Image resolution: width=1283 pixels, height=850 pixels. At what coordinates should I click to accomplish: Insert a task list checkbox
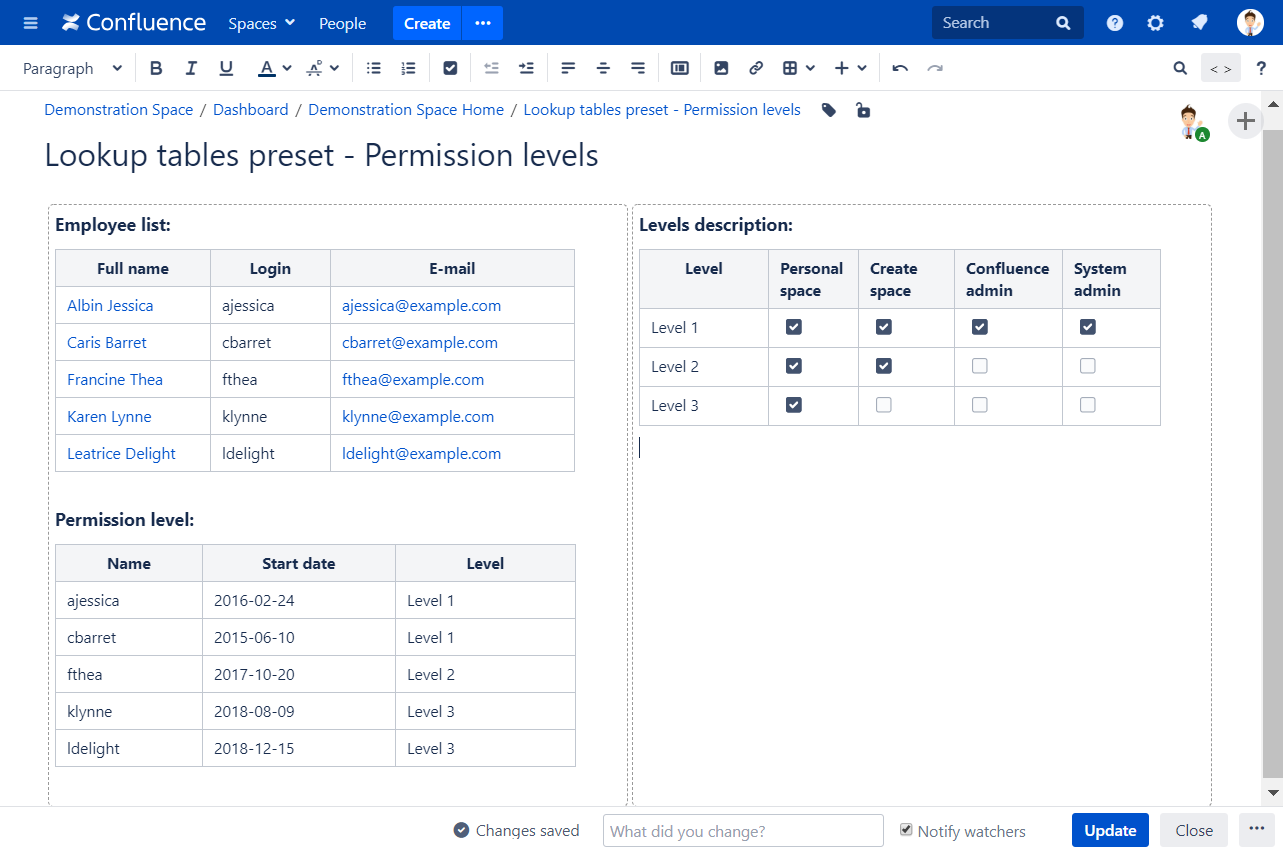[450, 68]
